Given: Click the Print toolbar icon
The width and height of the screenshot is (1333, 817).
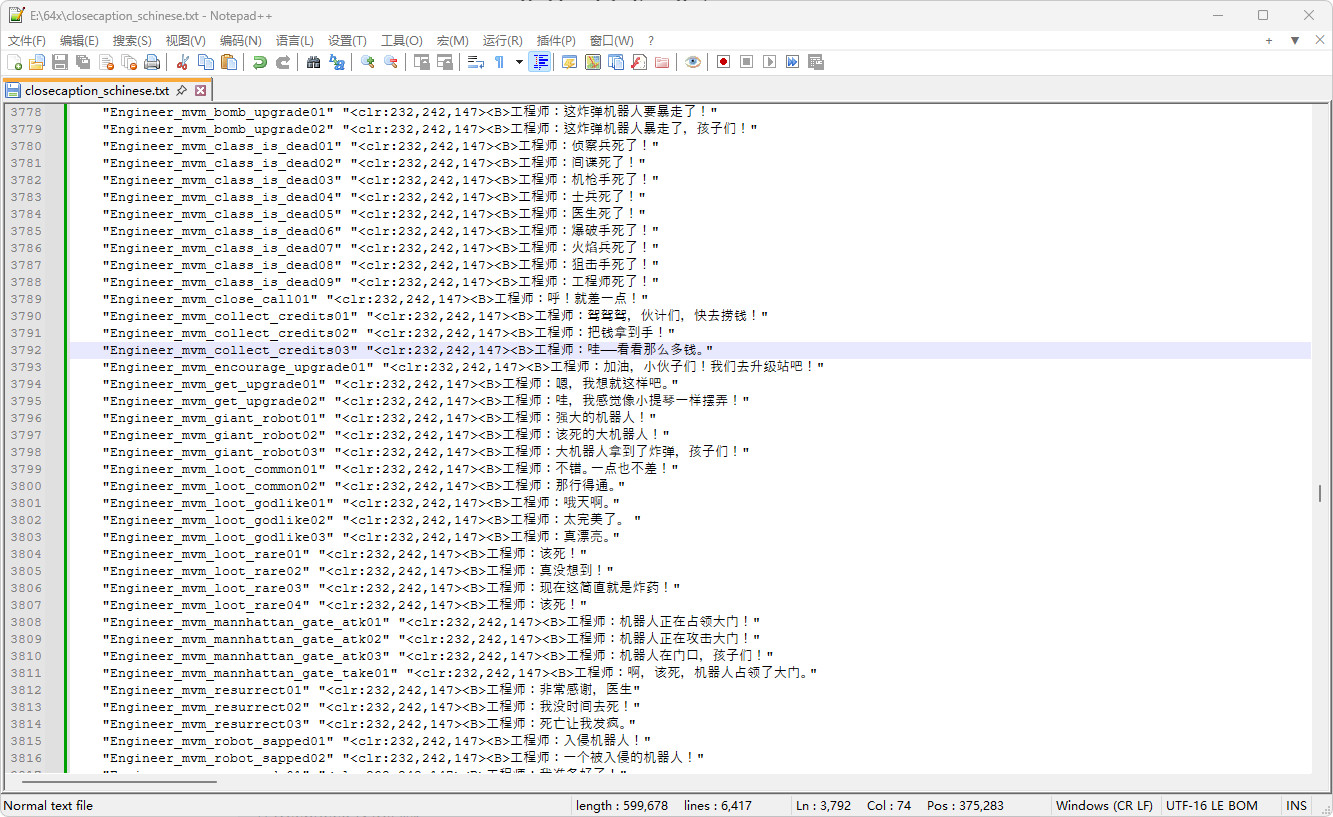Looking at the screenshot, I should [x=152, y=62].
